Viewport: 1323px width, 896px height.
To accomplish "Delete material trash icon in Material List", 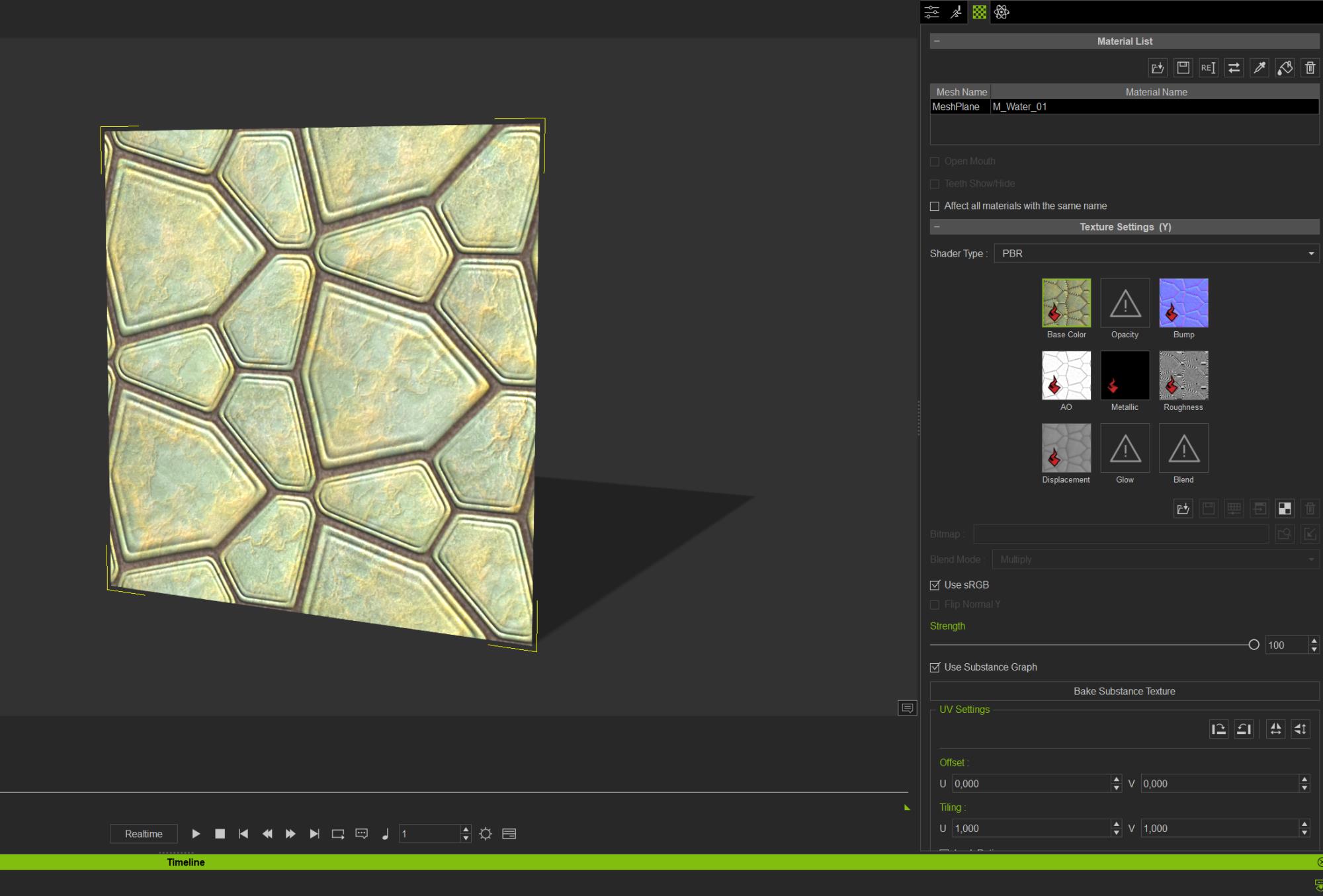I will 1310,67.
